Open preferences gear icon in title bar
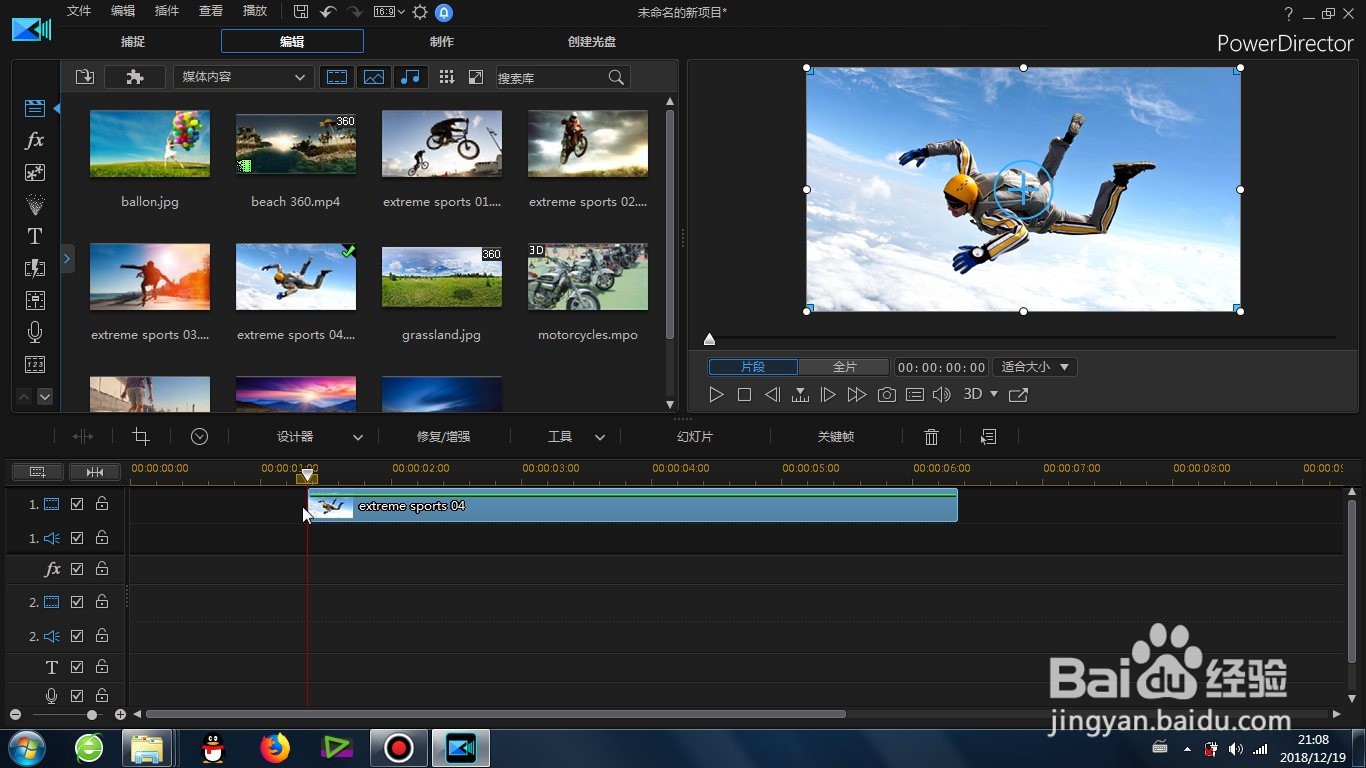1366x768 pixels. [x=420, y=12]
